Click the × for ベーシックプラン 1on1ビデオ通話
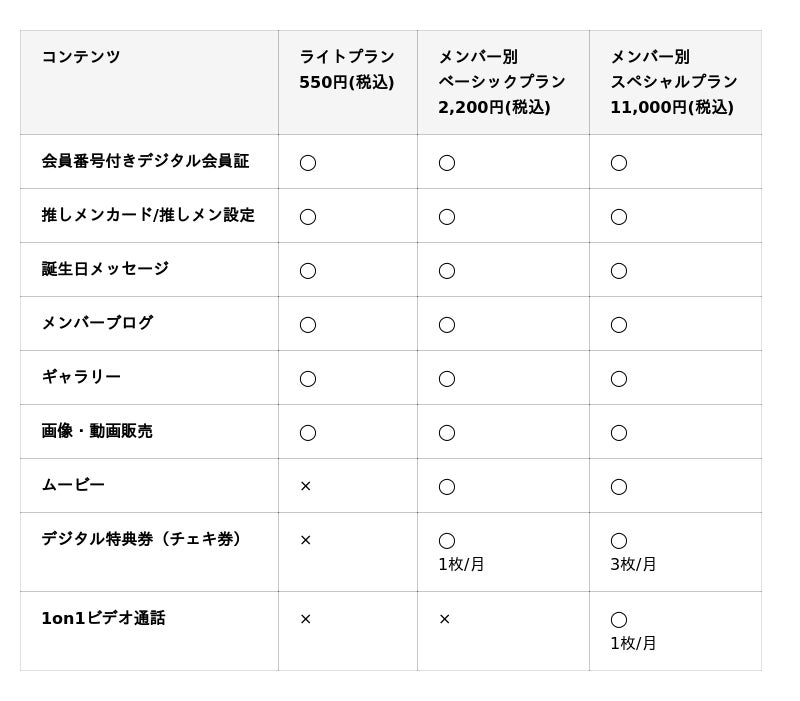 [x=445, y=619]
